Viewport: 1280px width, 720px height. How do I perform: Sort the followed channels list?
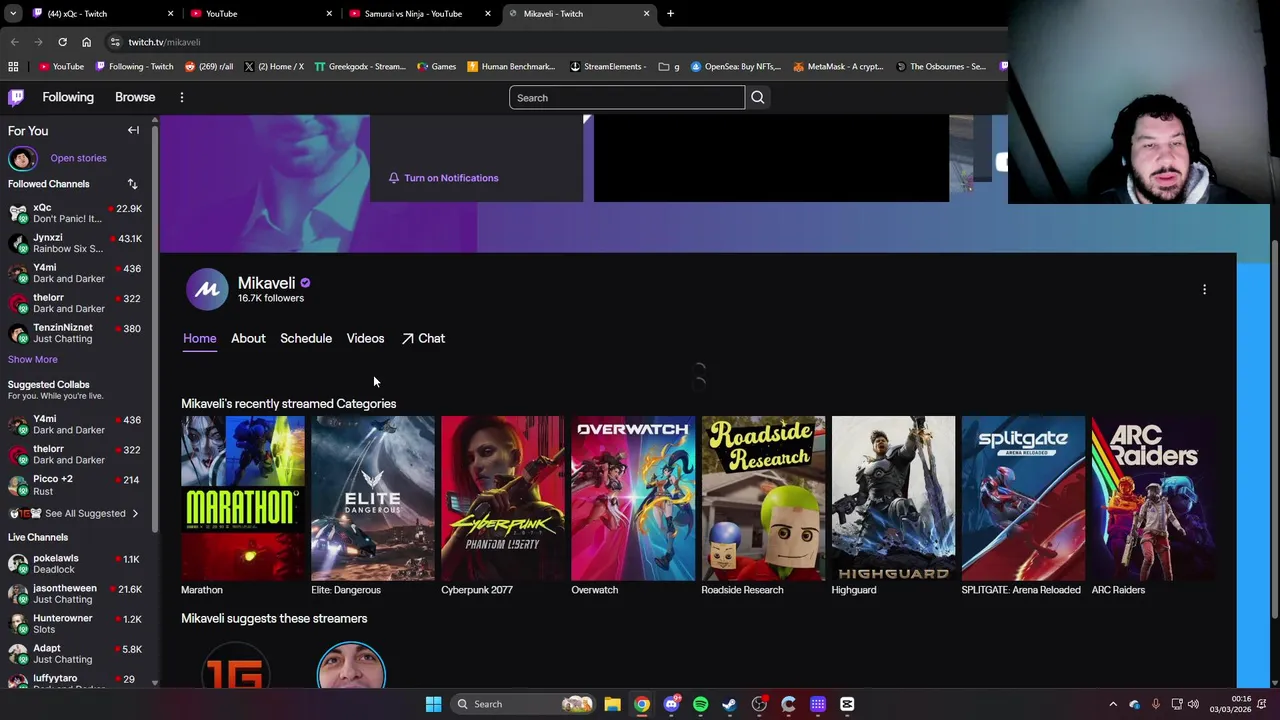pos(132,184)
